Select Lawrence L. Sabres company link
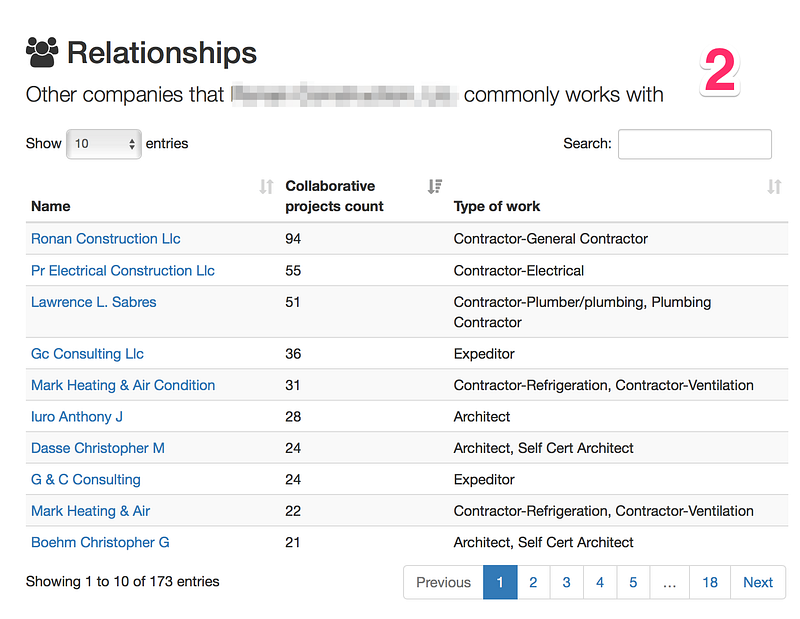 94,302
